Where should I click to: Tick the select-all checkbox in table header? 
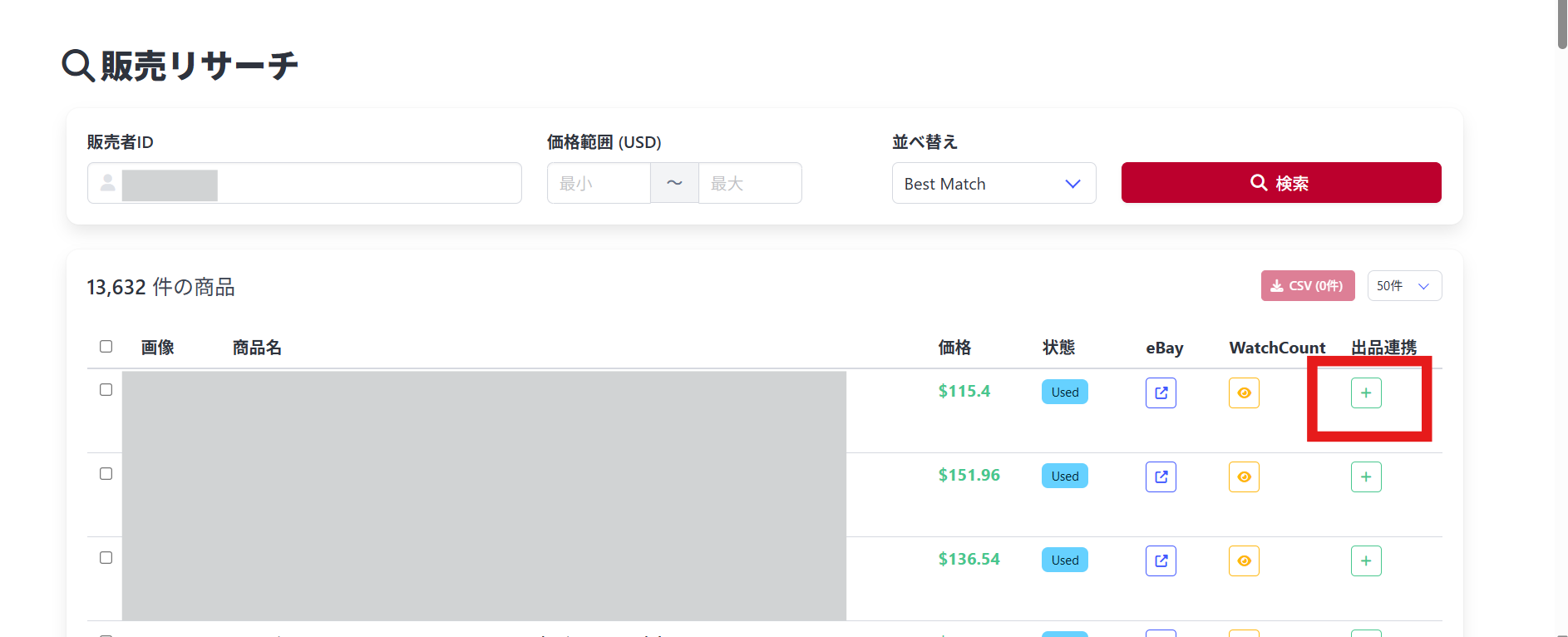106,346
